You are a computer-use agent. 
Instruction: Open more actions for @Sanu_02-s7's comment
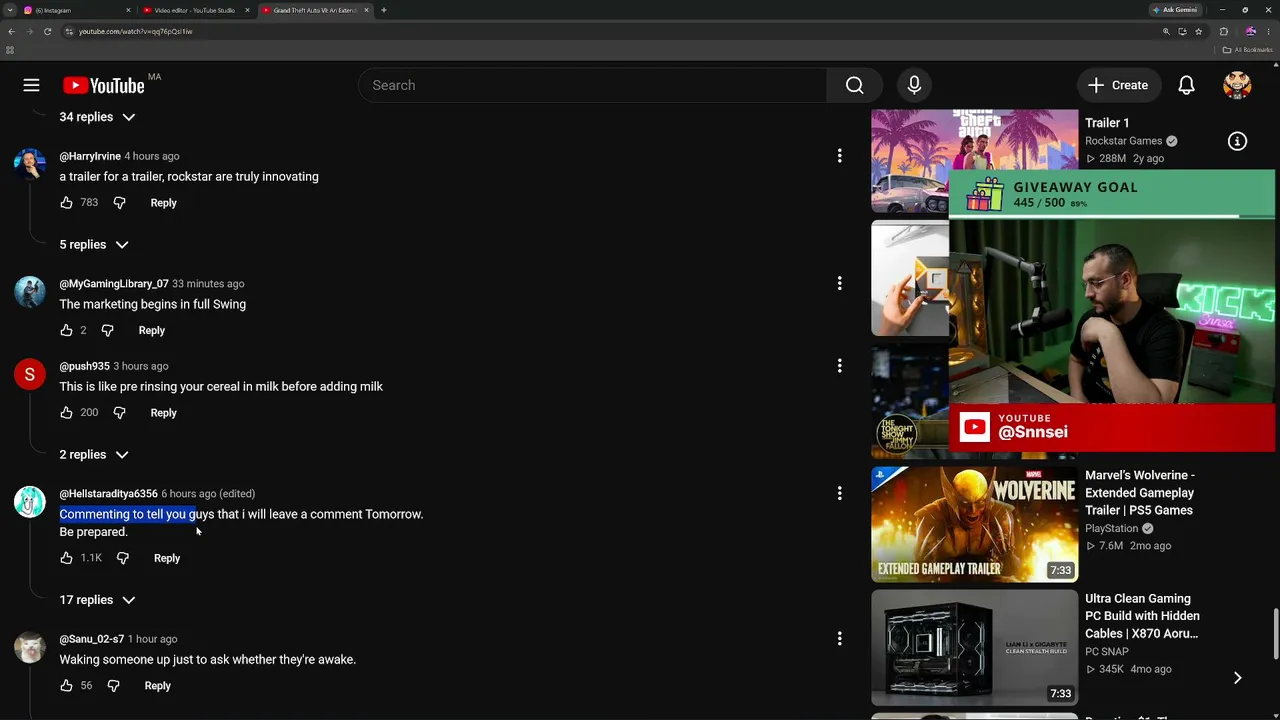point(839,639)
